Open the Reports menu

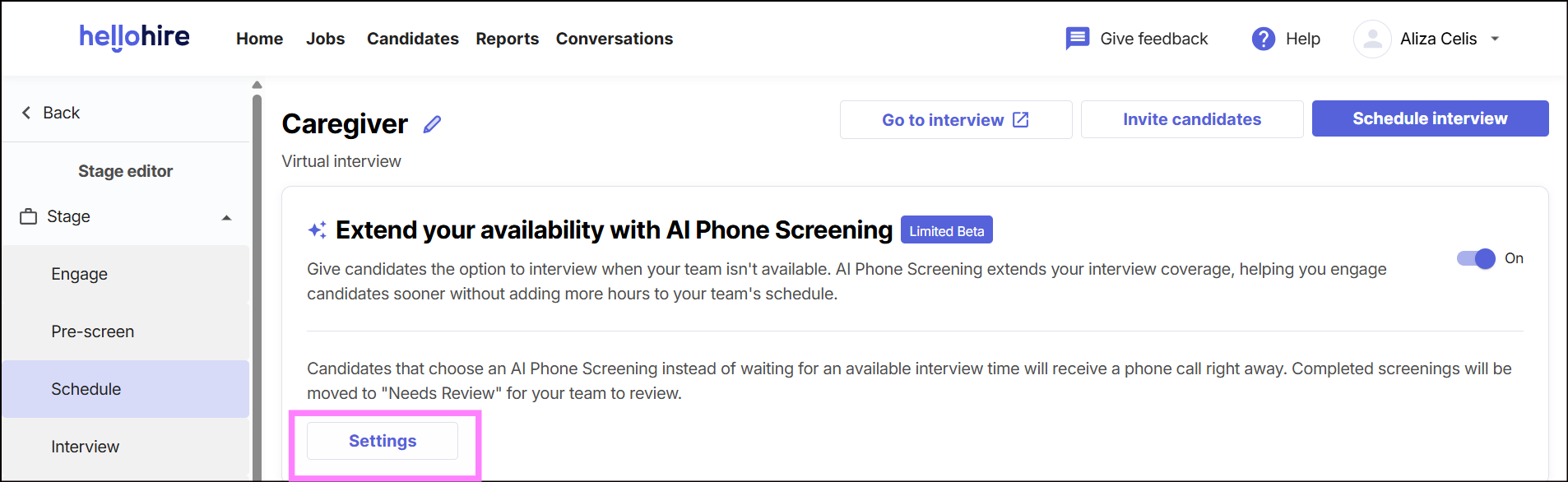click(507, 39)
